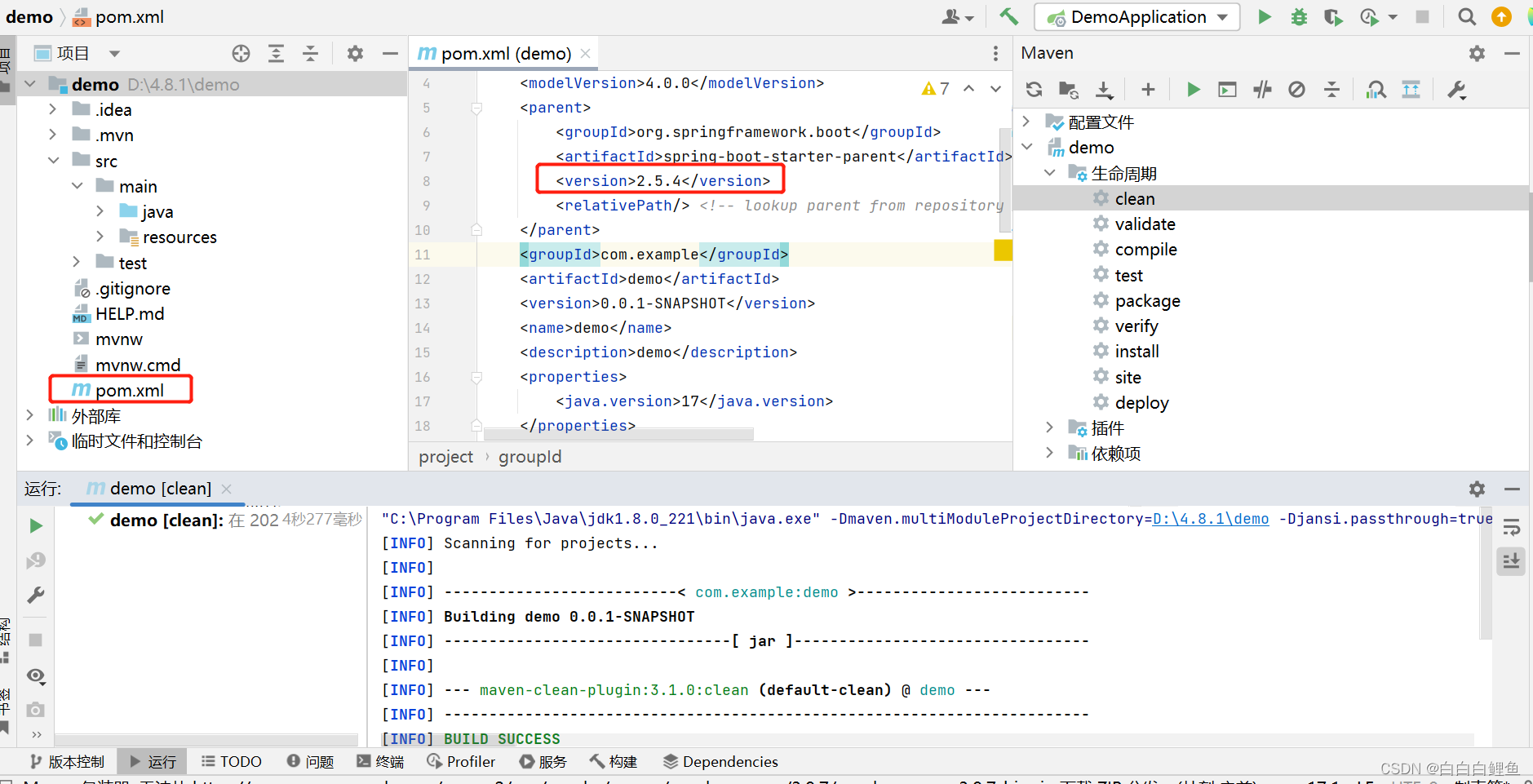Screen dimensions: 1533x784
Task: Click the Build project hammer icon
Action: coord(1008,16)
